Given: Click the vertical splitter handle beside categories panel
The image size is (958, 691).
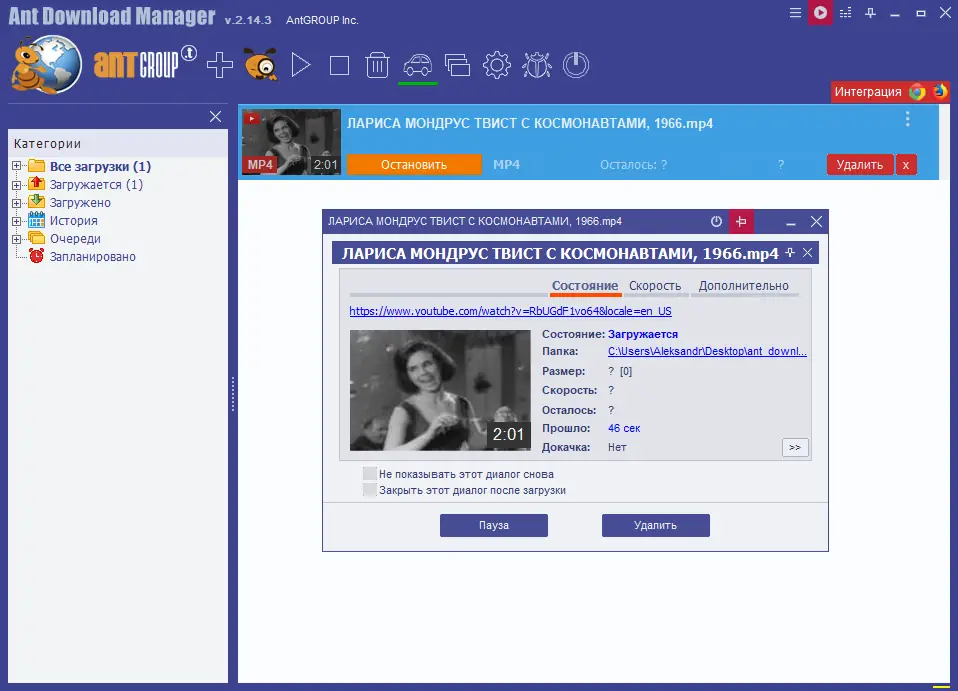Looking at the screenshot, I should click(x=233, y=394).
